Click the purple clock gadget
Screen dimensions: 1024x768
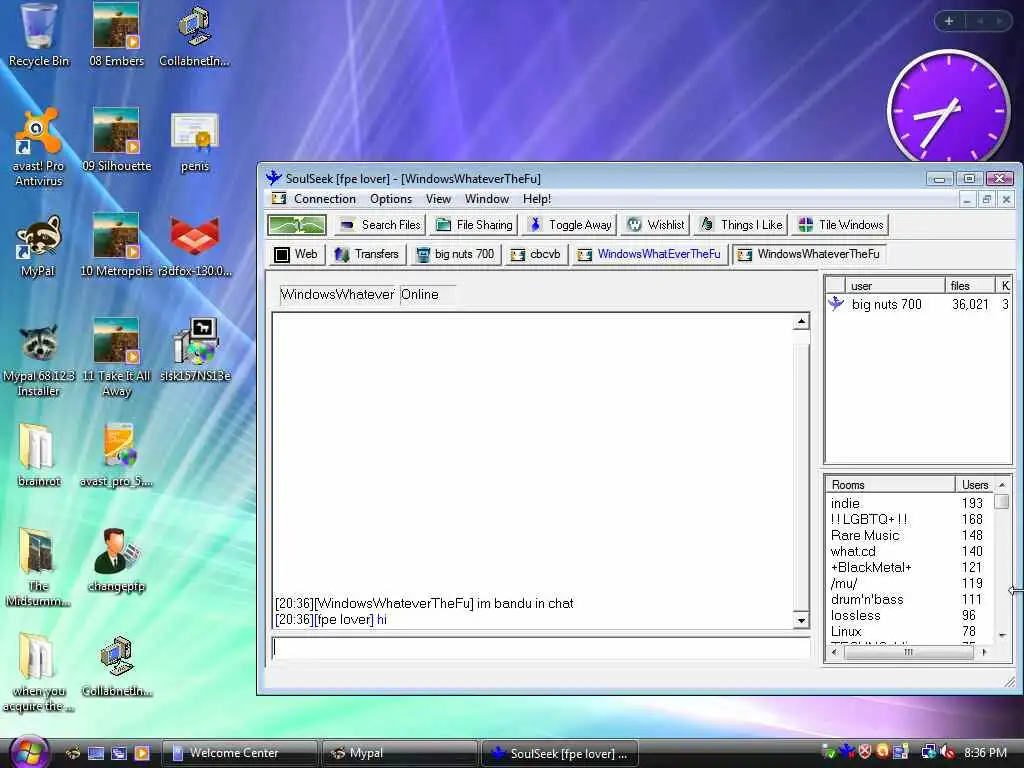coord(948,108)
